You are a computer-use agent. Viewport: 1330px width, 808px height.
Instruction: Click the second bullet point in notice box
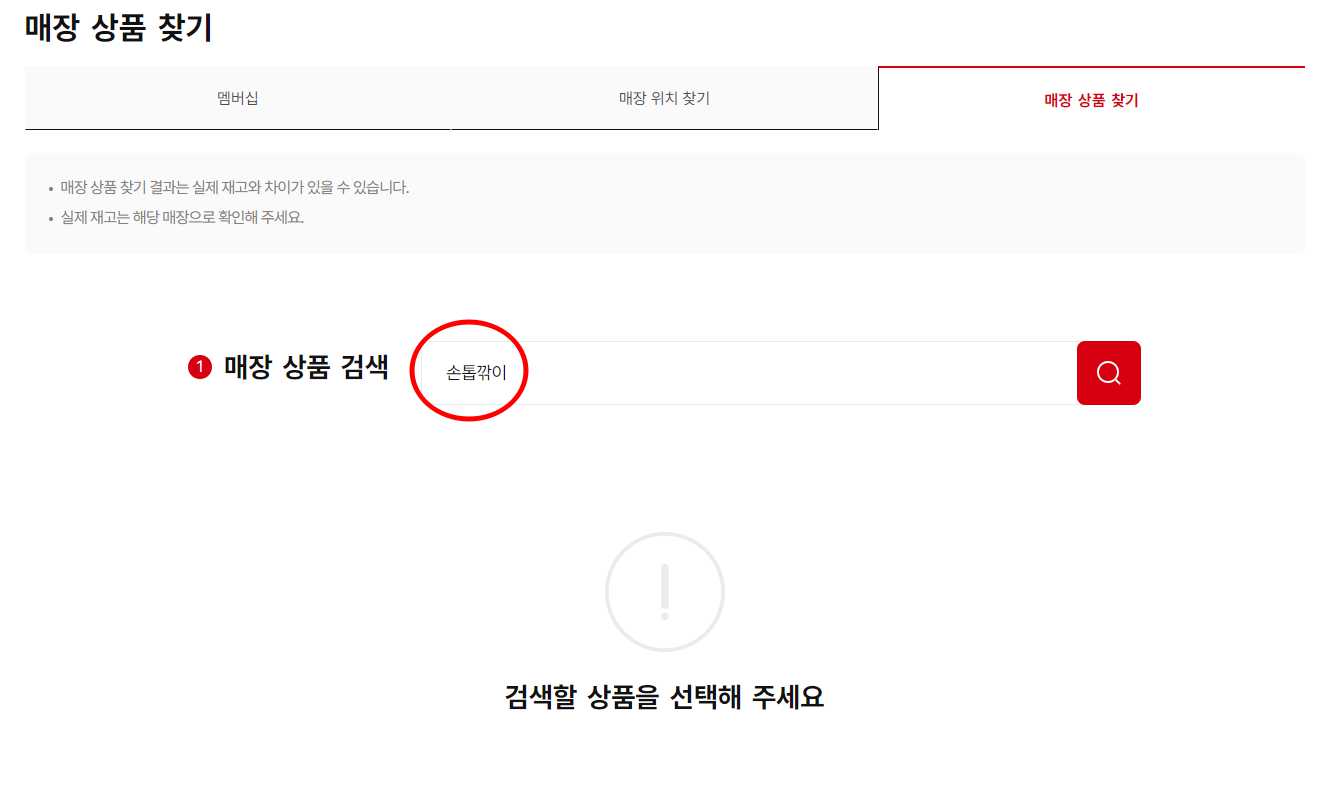point(51,219)
